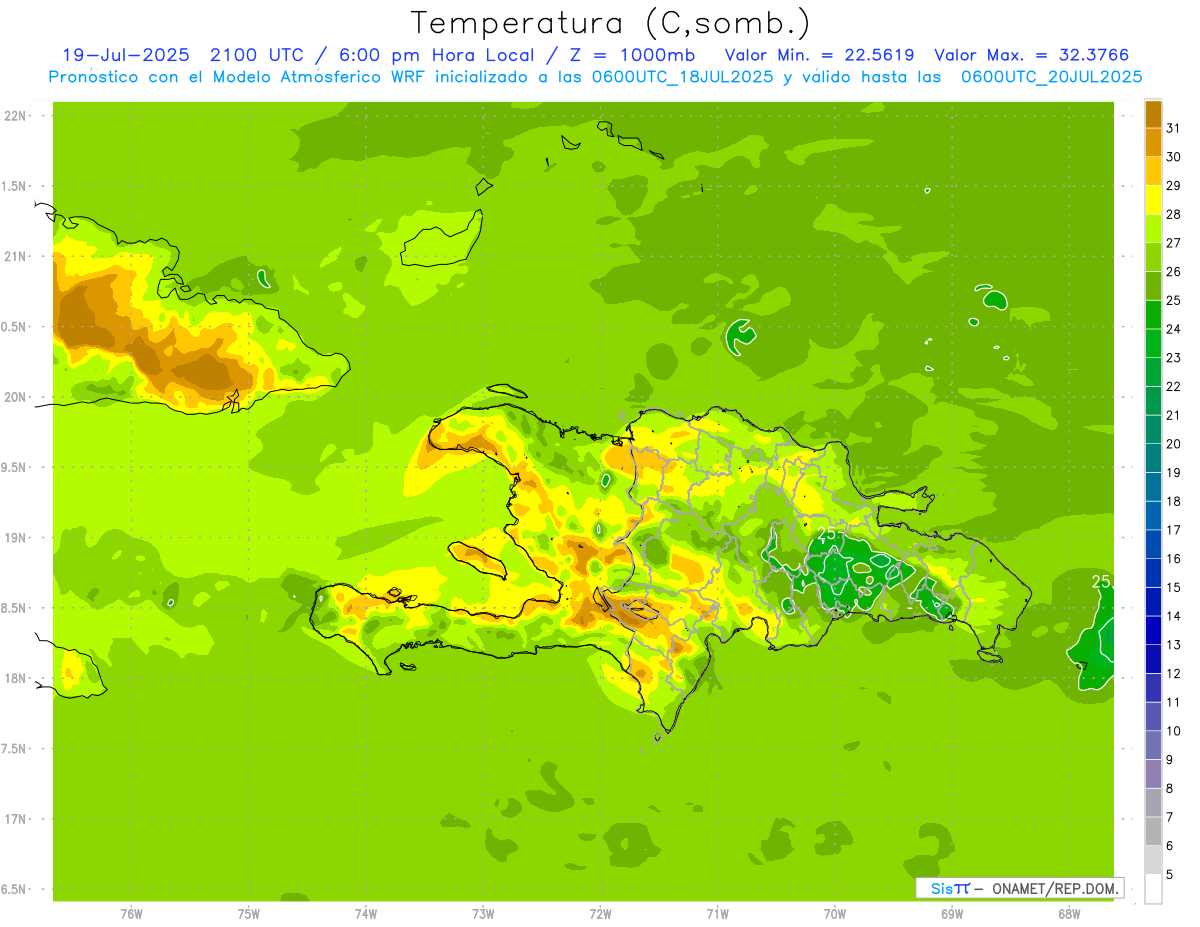Image resolution: width=1200 pixels, height=927 pixels.
Task: Click the "Valor Min. = 22.5619" text
Action: click(x=819, y=55)
